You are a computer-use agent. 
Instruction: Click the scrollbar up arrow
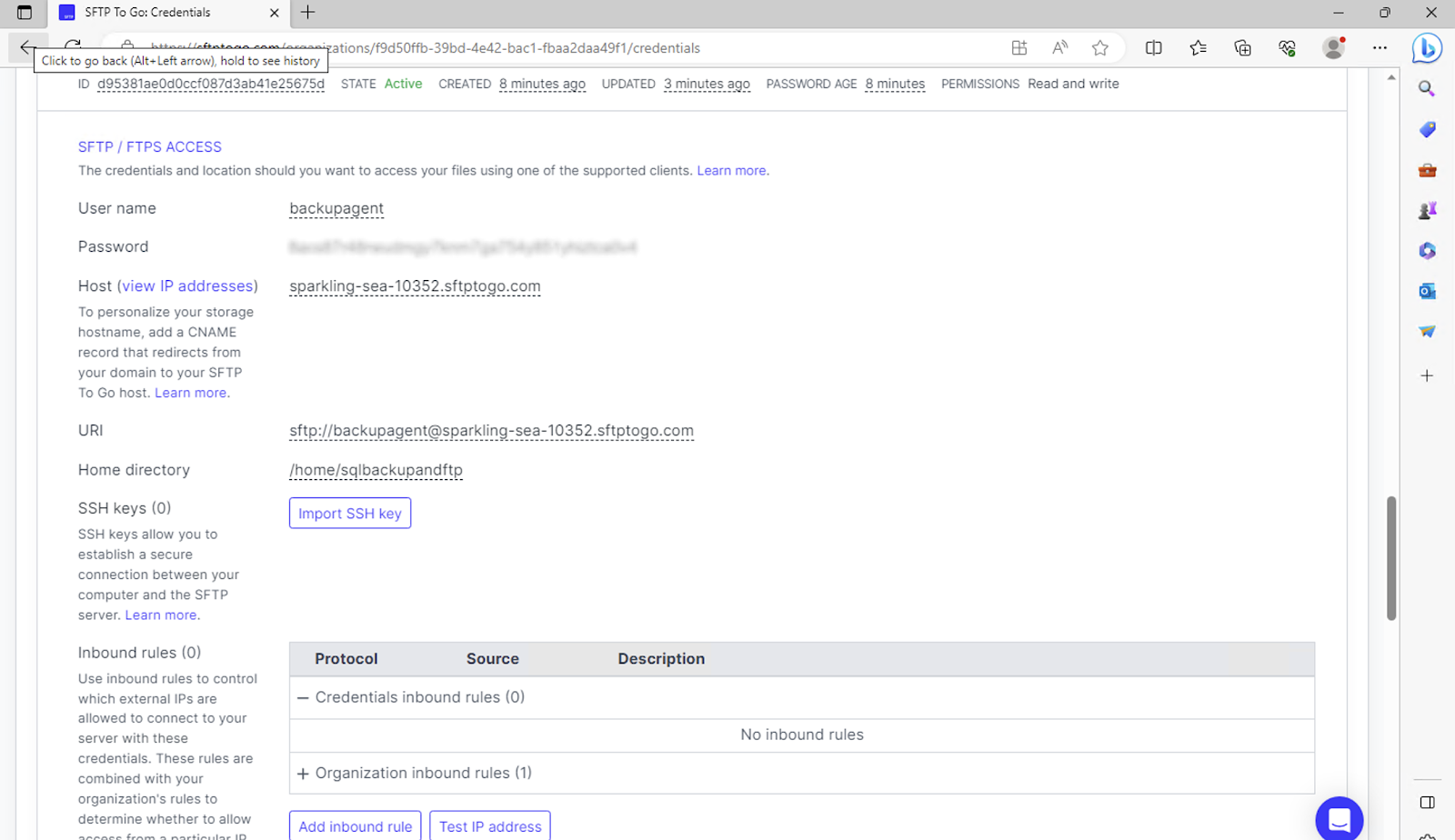point(1391,78)
